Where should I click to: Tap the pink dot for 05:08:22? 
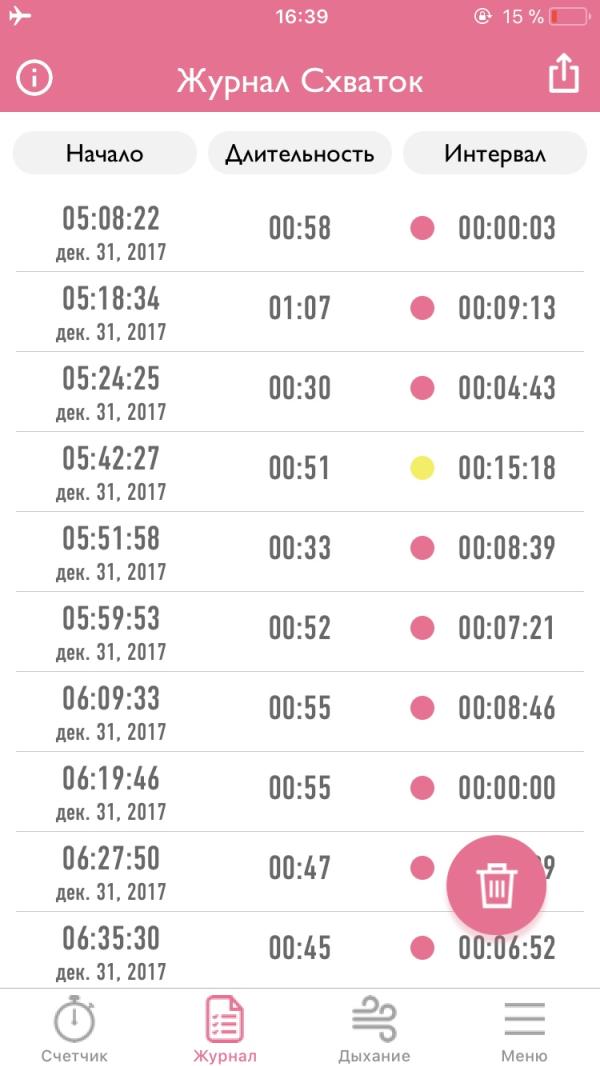[422, 228]
